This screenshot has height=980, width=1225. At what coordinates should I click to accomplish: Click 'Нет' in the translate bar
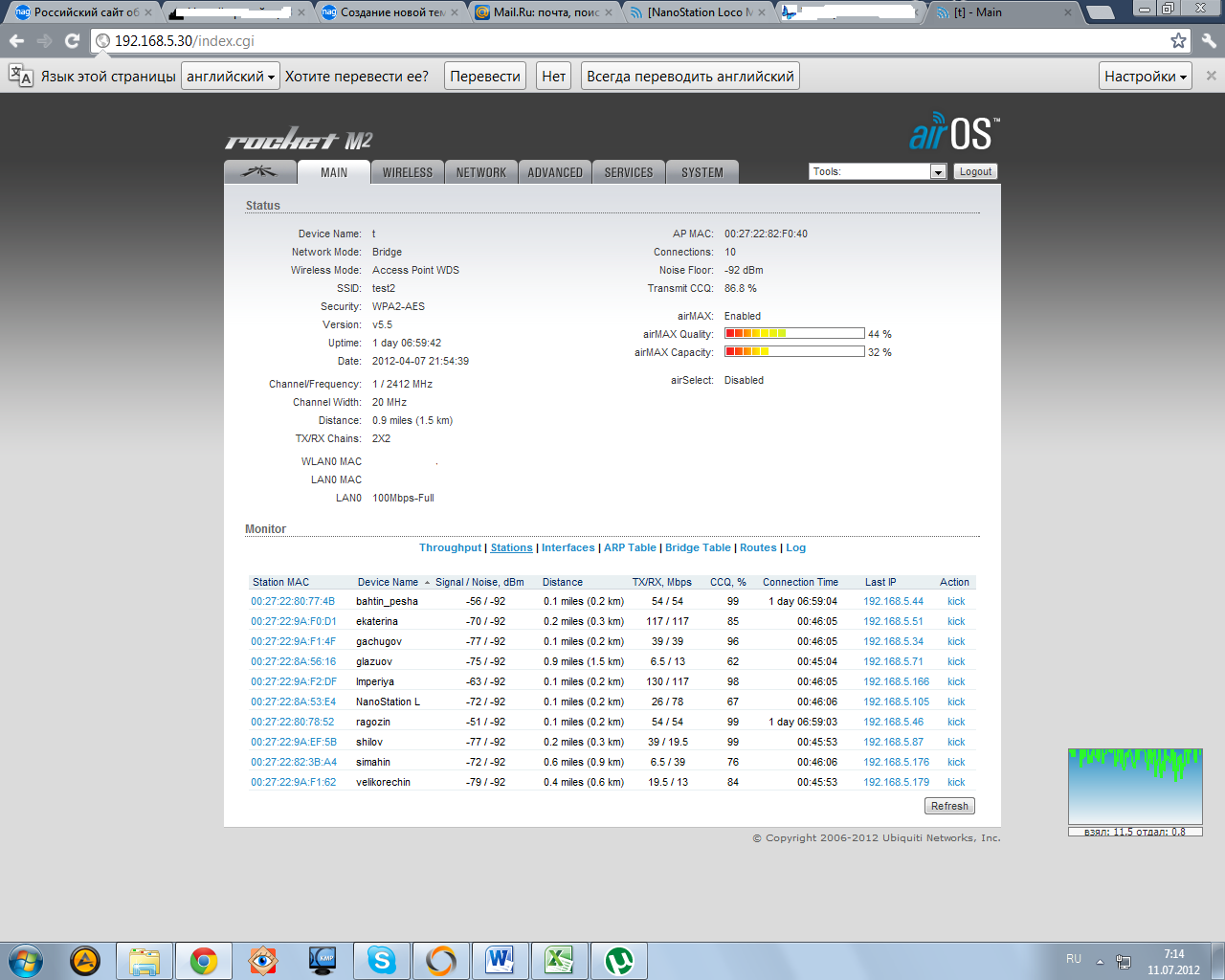553,77
